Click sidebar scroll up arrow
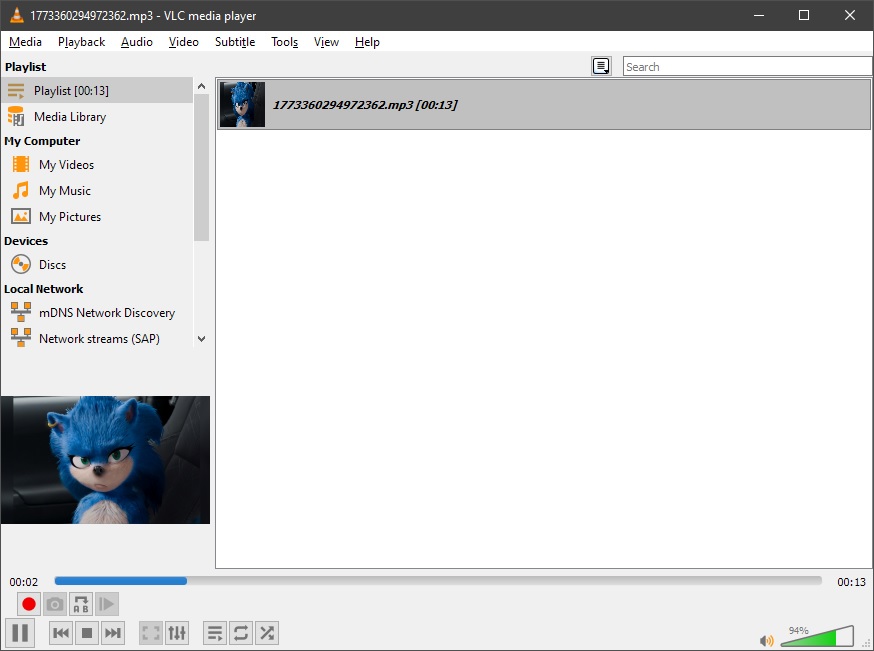Viewport: 874px width, 651px height. (x=202, y=86)
